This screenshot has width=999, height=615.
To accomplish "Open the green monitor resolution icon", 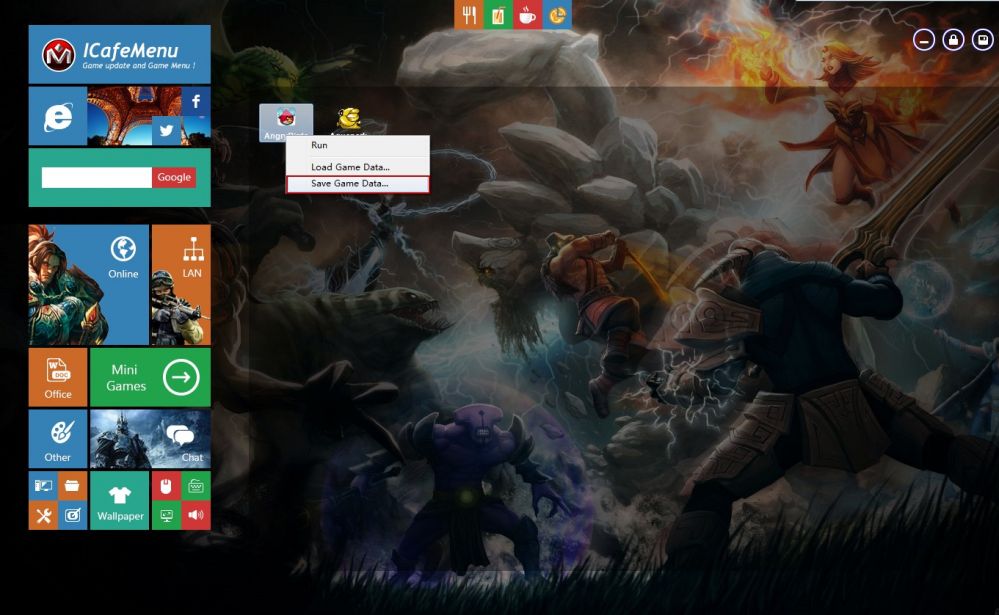I will [166, 516].
